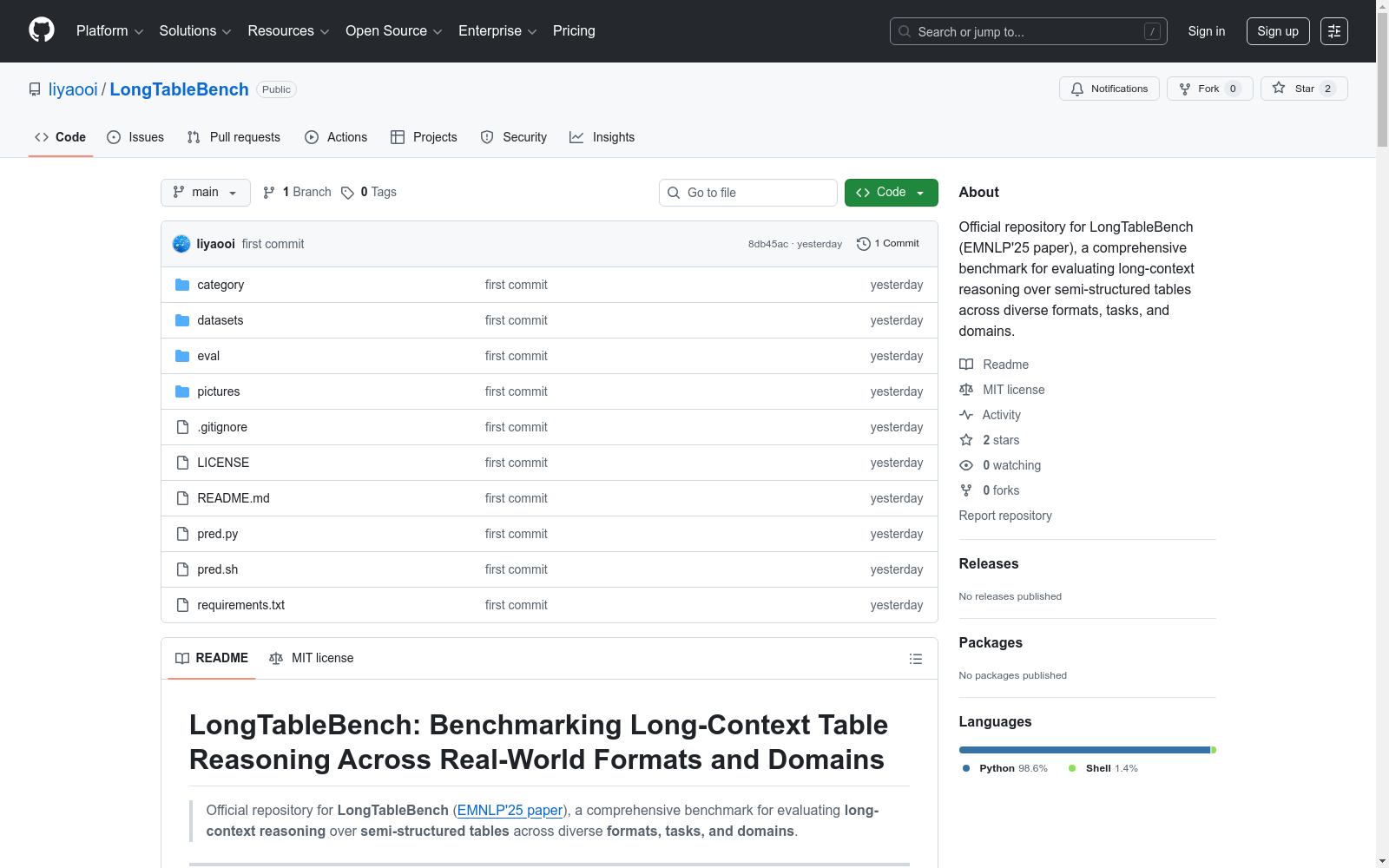This screenshot has height=868, width=1389.
Task: Click the datasets folder icon
Action: tap(182, 320)
